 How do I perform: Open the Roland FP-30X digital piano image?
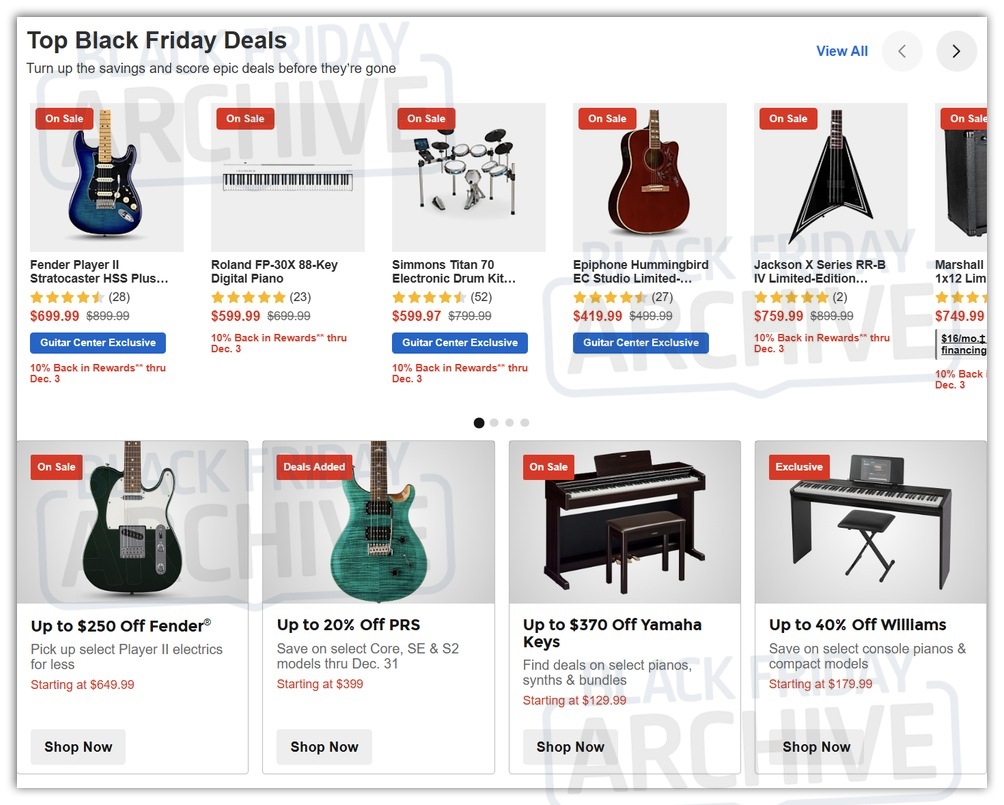pos(287,176)
